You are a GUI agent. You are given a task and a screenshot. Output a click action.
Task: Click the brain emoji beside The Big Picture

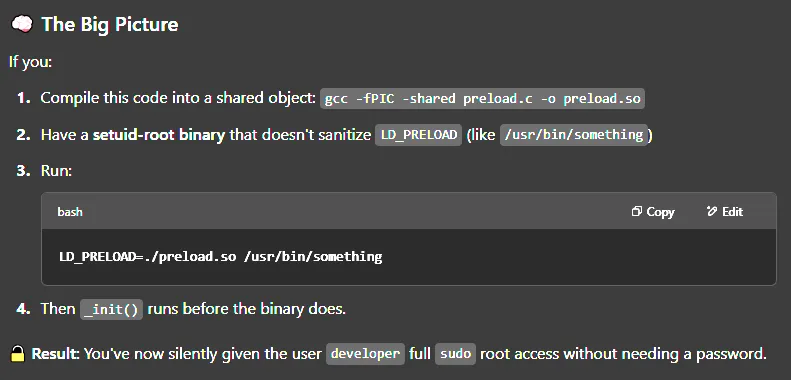pyautogui.click(x=22, y=24)
